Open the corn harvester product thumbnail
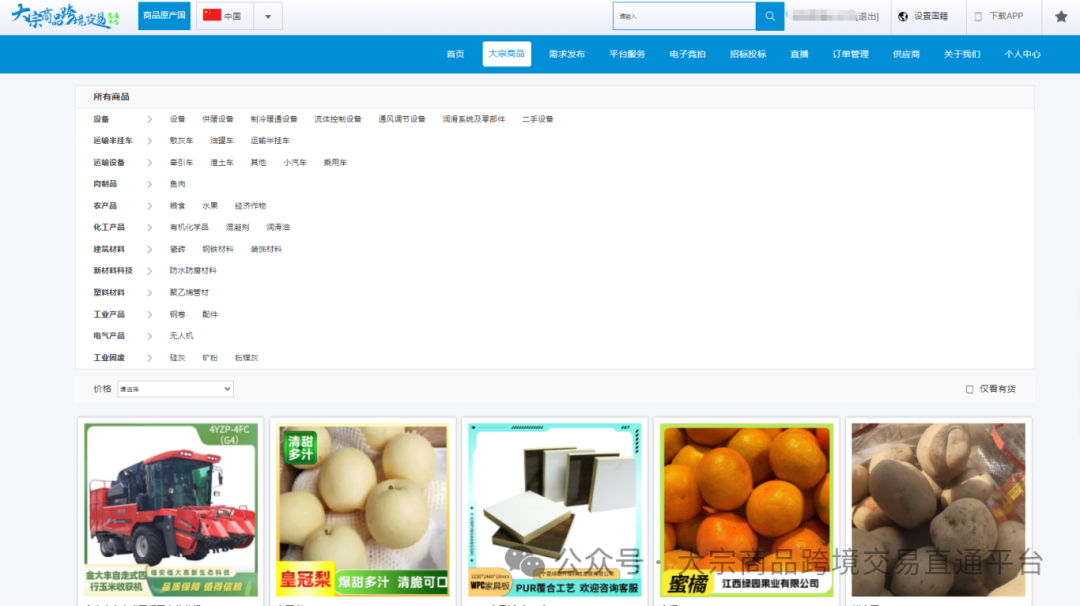 pyautogui.click(x=171, y=510)
